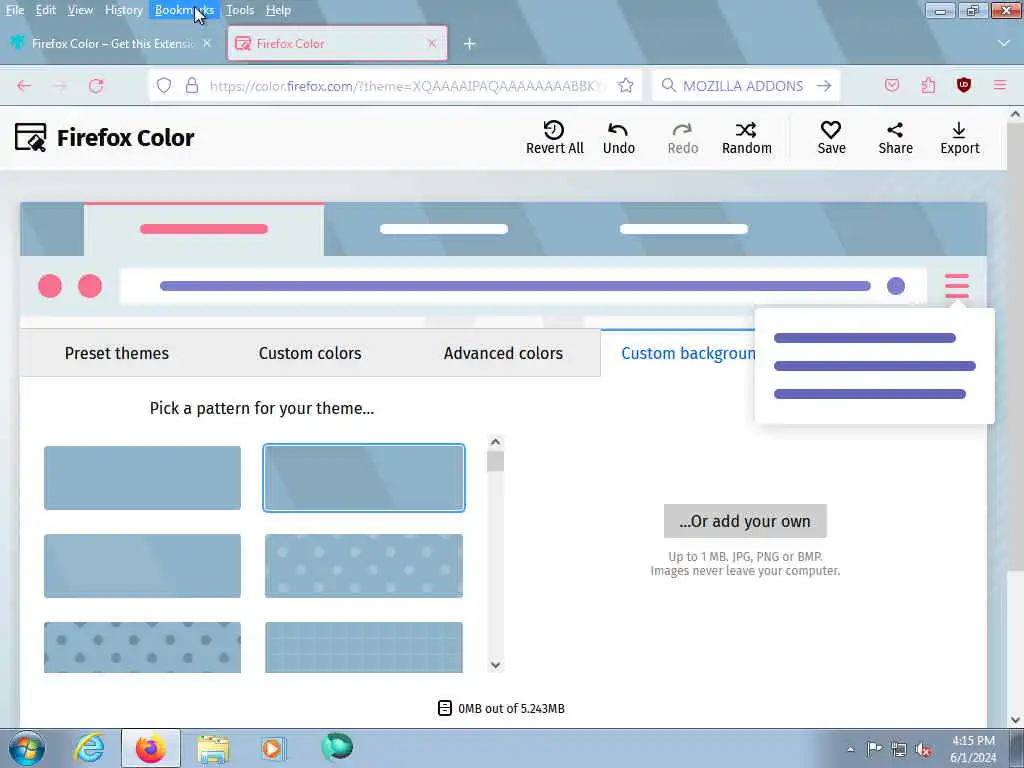Screen dimensions: 1024x768
Task: Open the View menu
Action: [x=80, y=10]
